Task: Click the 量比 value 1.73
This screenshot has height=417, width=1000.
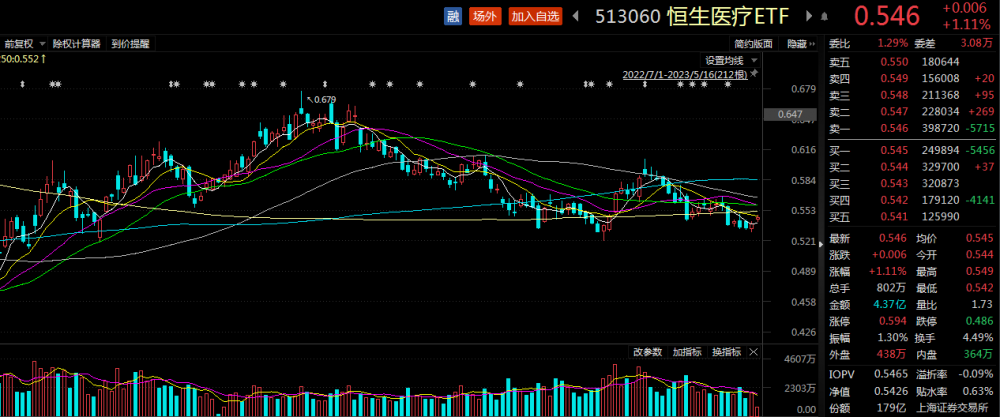Action: 983,304
